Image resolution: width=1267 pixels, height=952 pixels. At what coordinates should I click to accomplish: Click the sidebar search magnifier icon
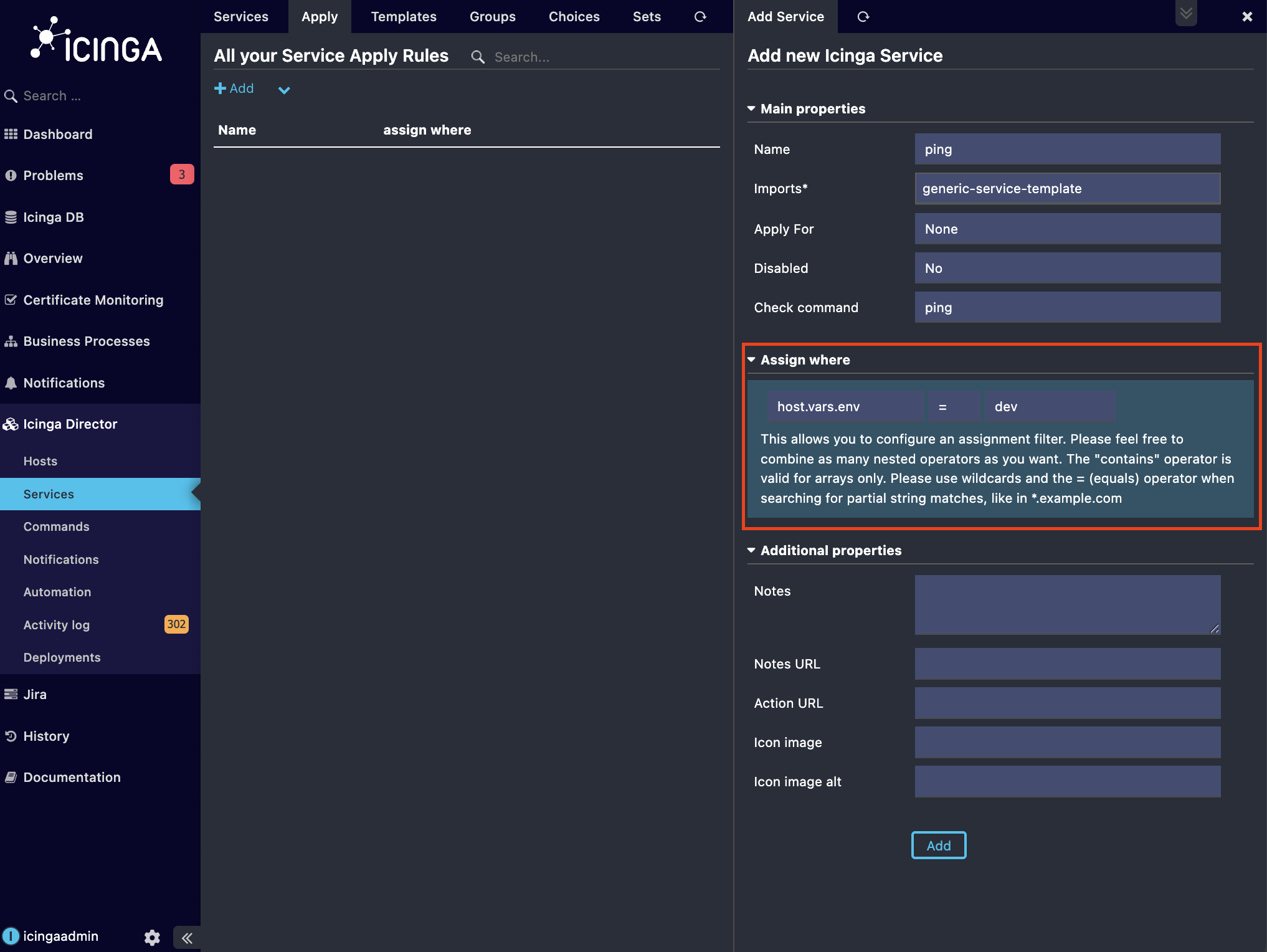click(x=11, y=96)
